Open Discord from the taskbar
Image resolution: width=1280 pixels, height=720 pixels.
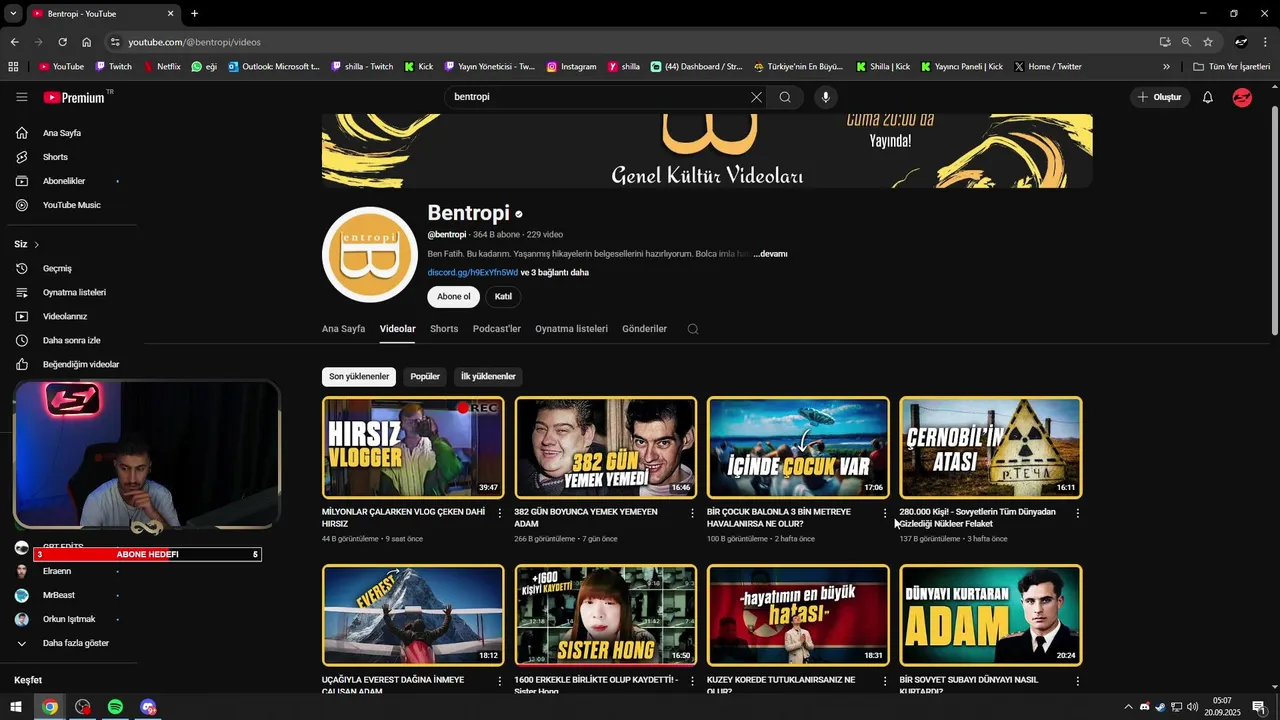click(148, 707)
